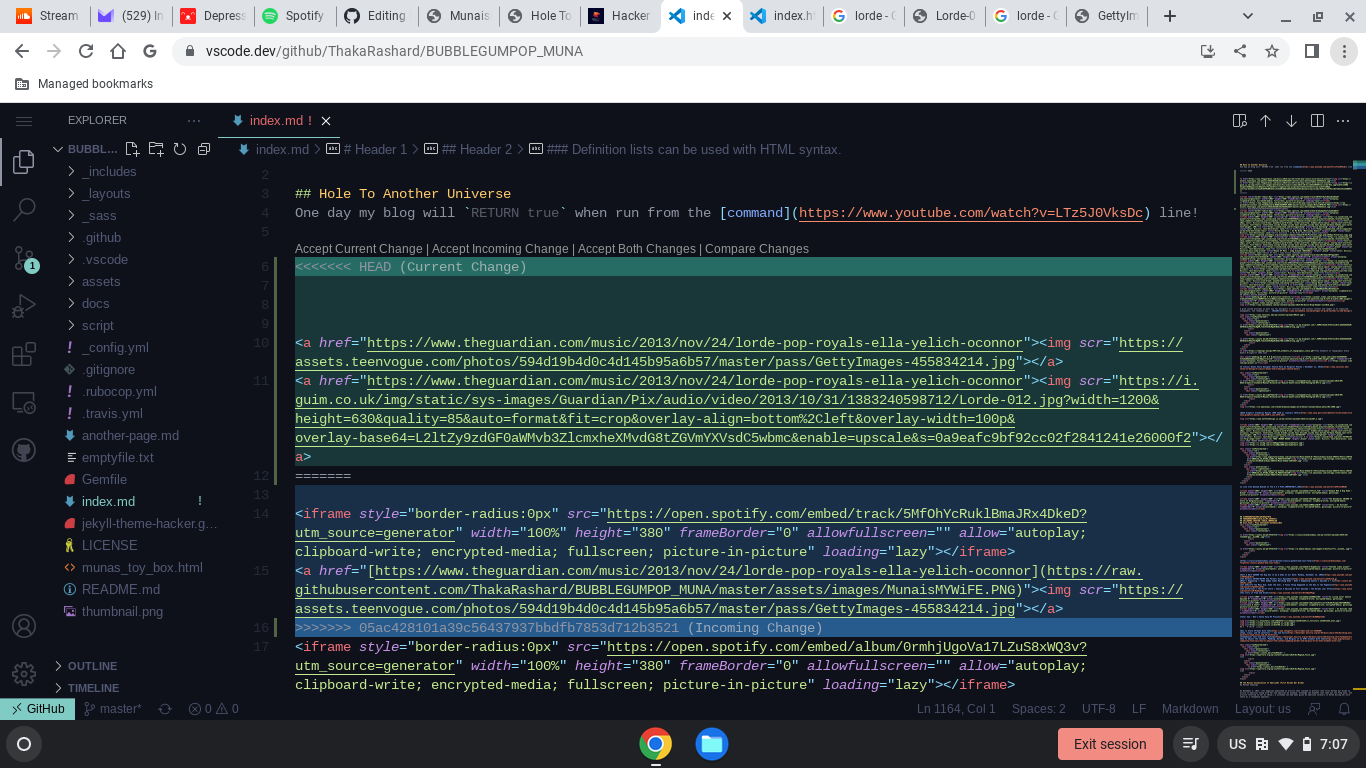Click Accept Incoming Change
The image size is (1366, 768).
pos(500,249)
